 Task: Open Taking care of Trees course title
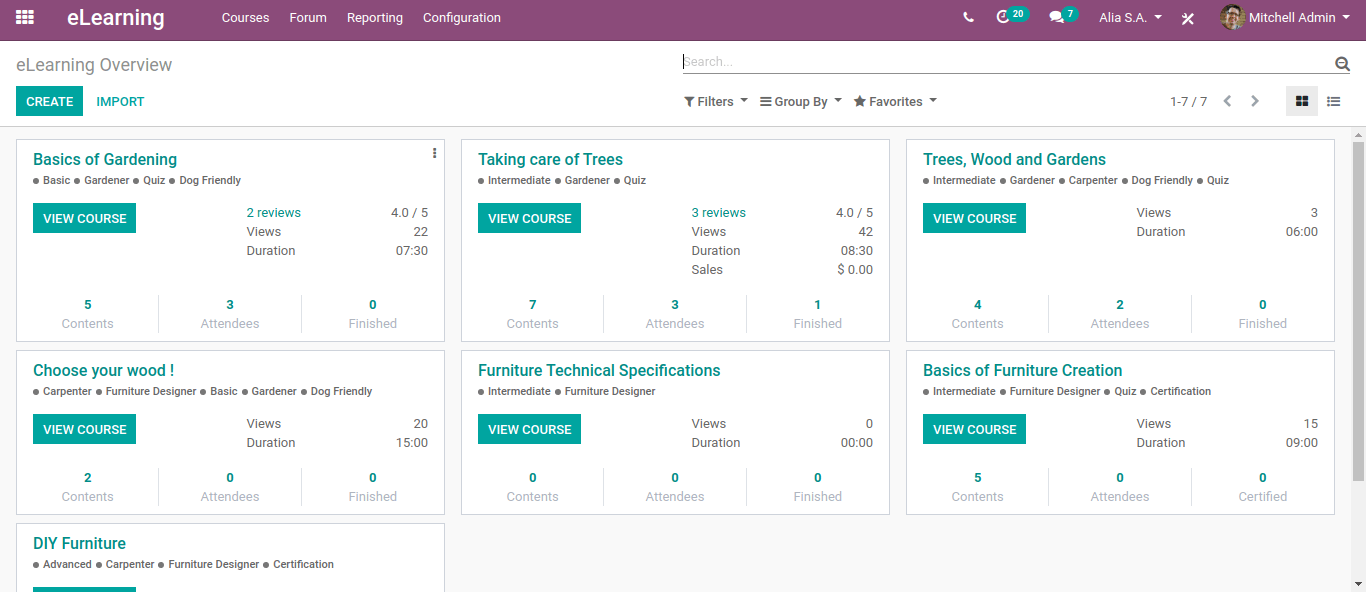tap(550, 159)
